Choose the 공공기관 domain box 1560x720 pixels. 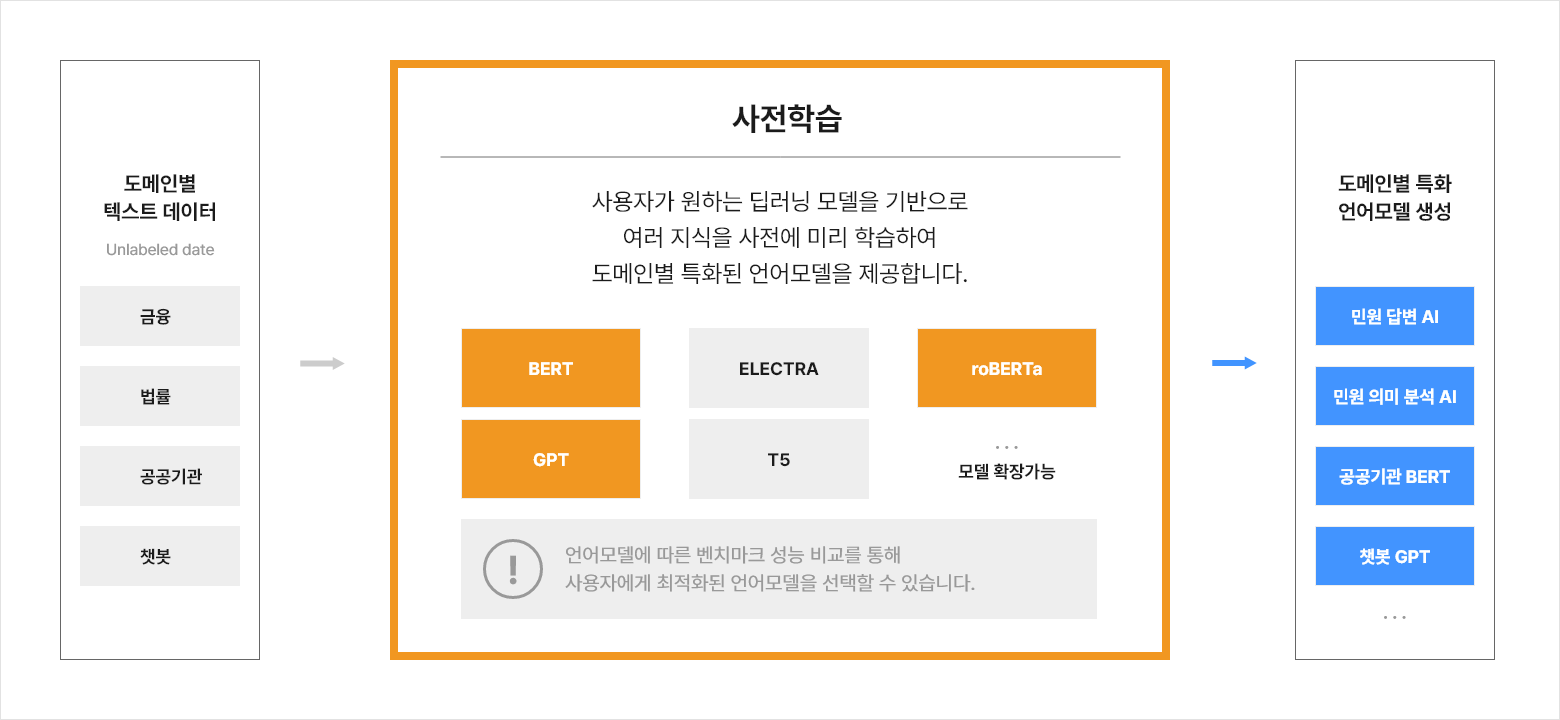pos(160,476)
